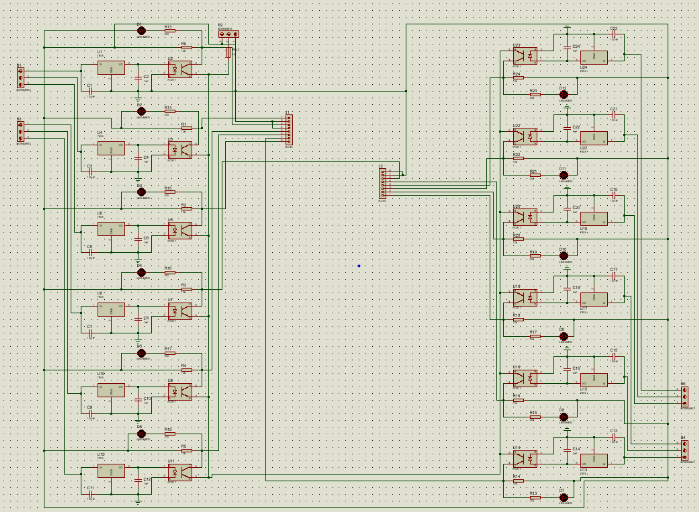Select capacitor C3 below regulator U4
This screenshot has height=512, width=699.
[90, 172]
